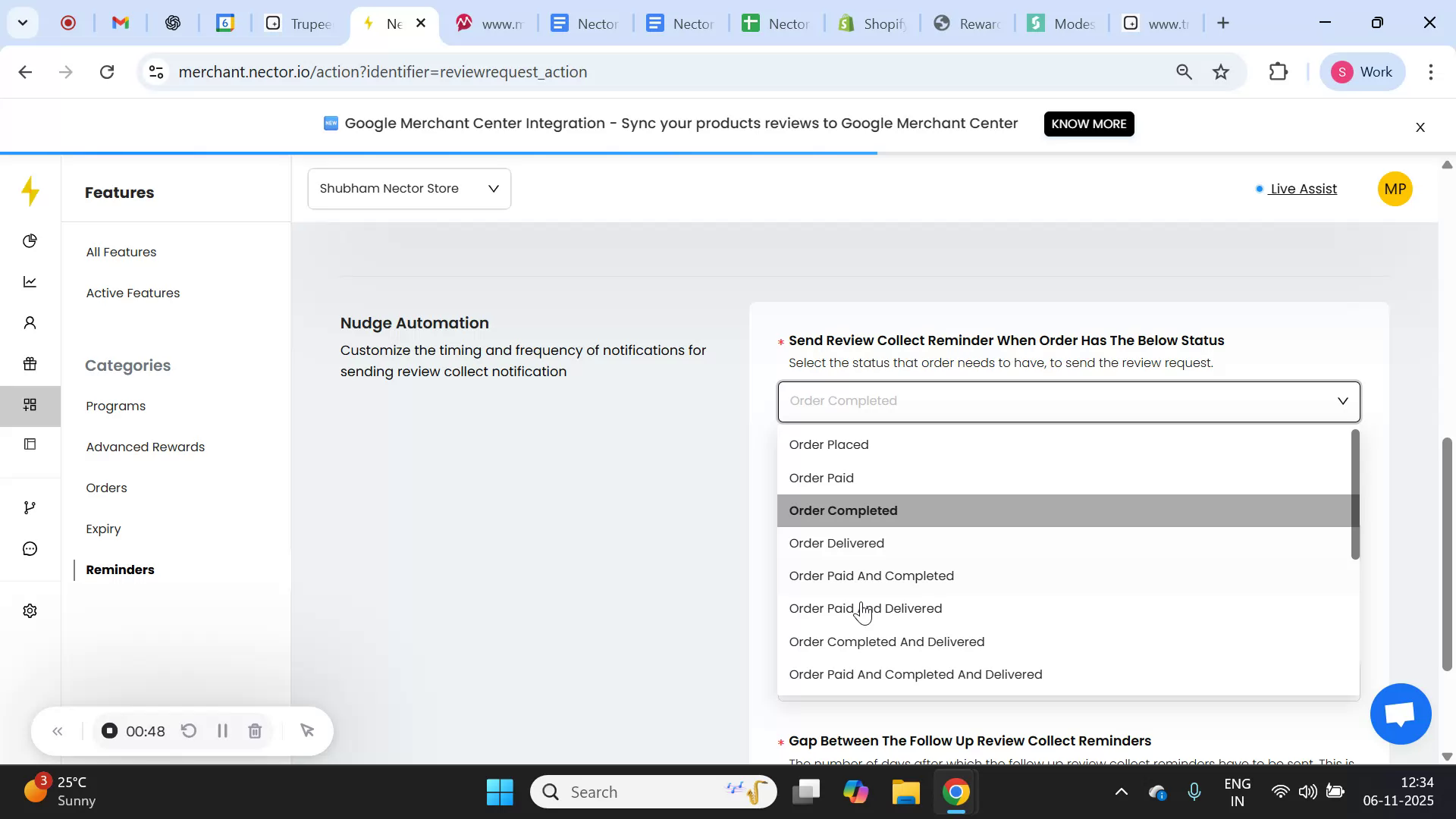Open the analytics pie chart panel in sidebar
Image resolution: width=1456 pixels, height=819 pixels.
pyautogui.click(x=30, y=240)
